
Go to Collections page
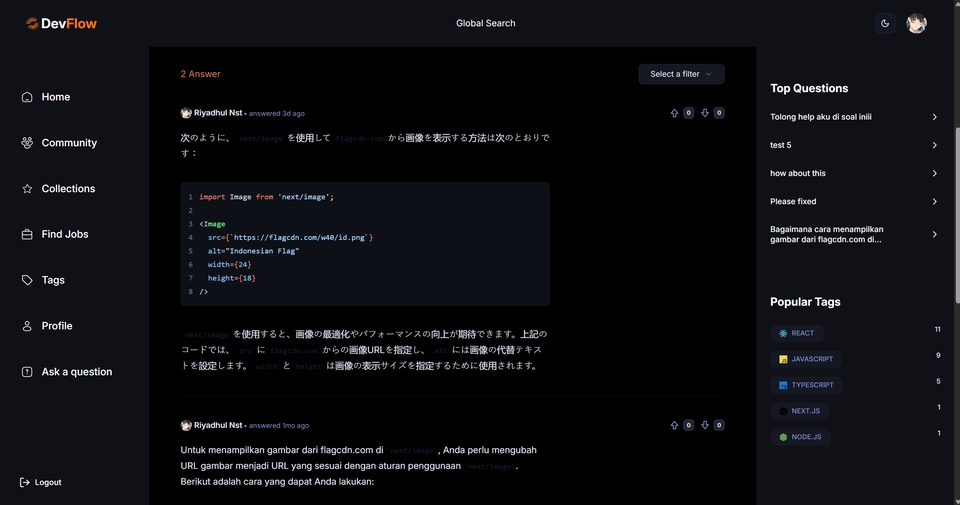pyautogui.click(x=68, y=189)
